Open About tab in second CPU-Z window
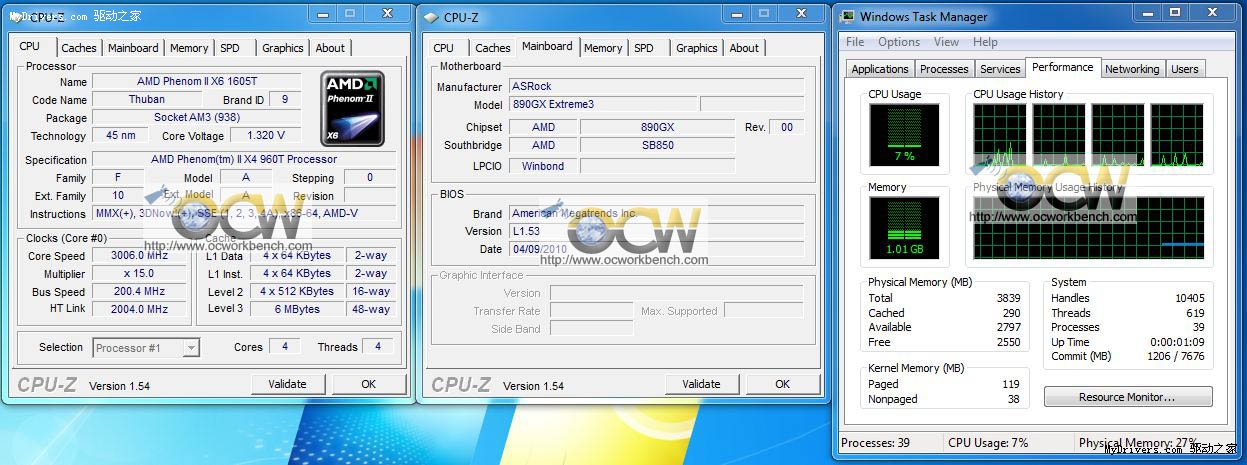 point(744,48)
